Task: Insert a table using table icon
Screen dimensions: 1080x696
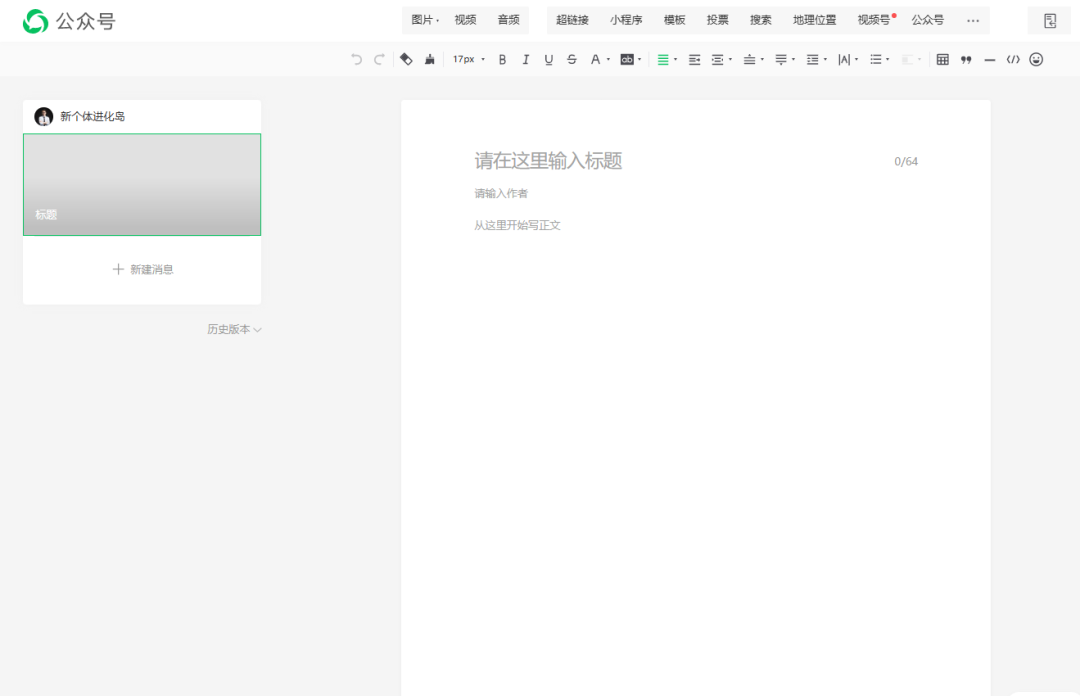Action: coord(942,60)
